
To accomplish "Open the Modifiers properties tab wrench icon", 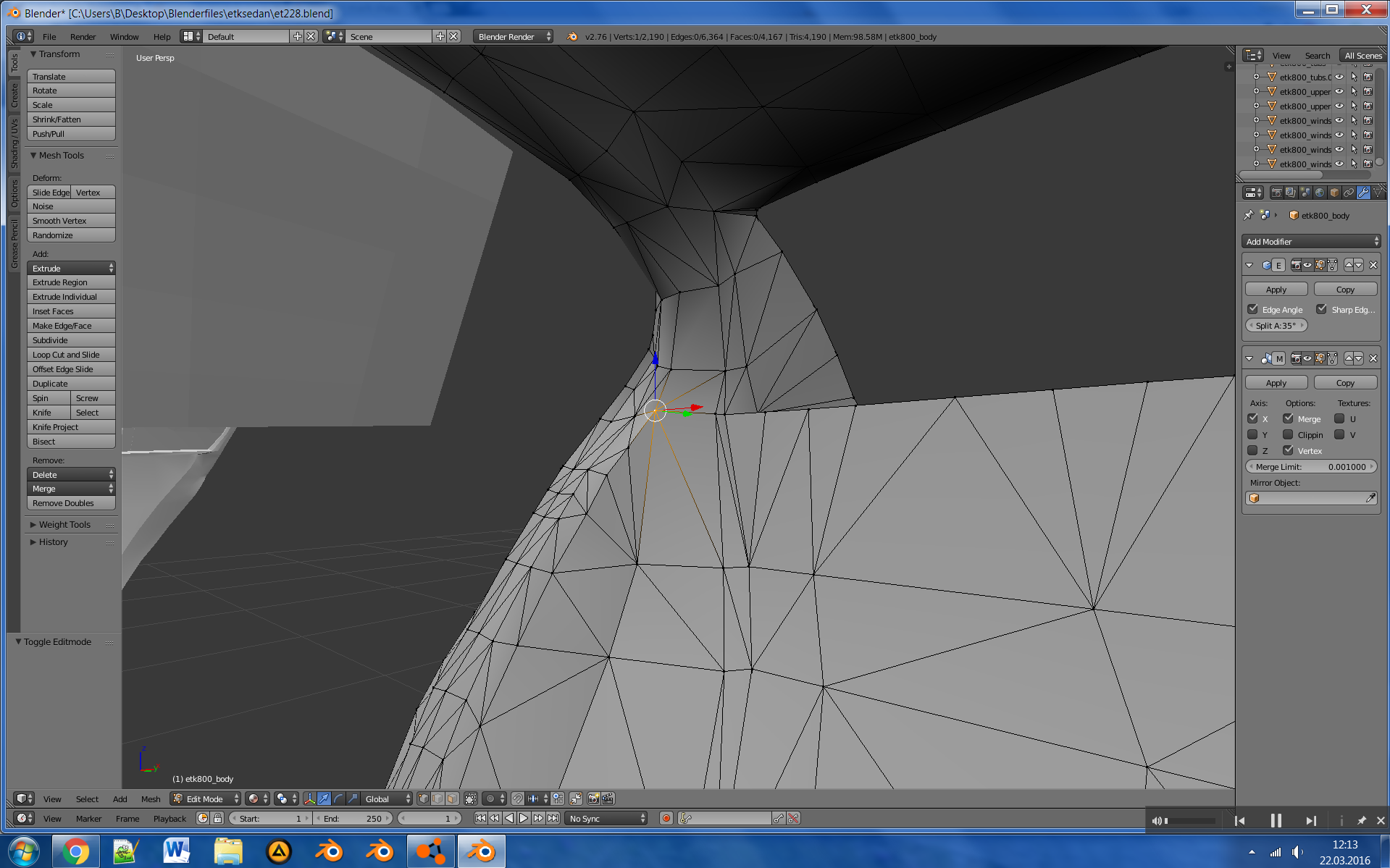I will pos(1363,193).
